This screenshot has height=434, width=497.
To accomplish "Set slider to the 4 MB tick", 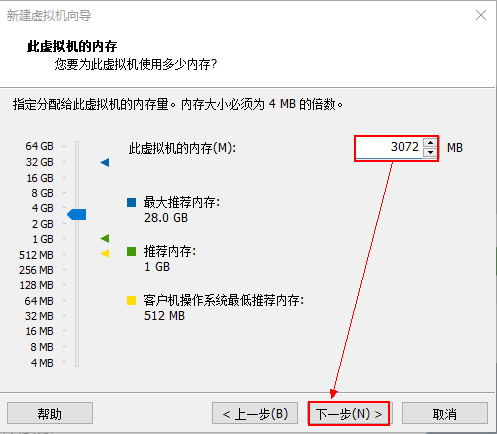I will click(x=77, y=362).
